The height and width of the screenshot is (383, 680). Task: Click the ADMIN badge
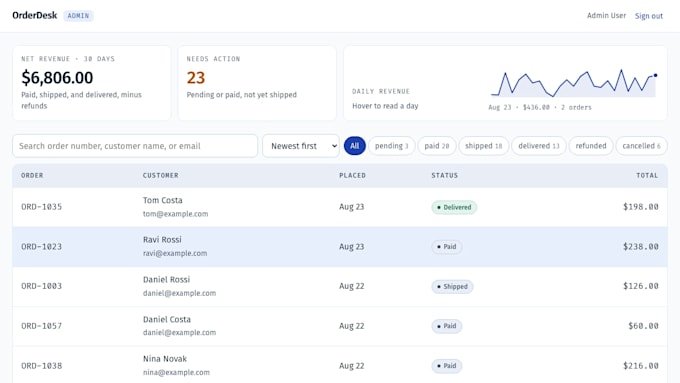tap(78, 16)
